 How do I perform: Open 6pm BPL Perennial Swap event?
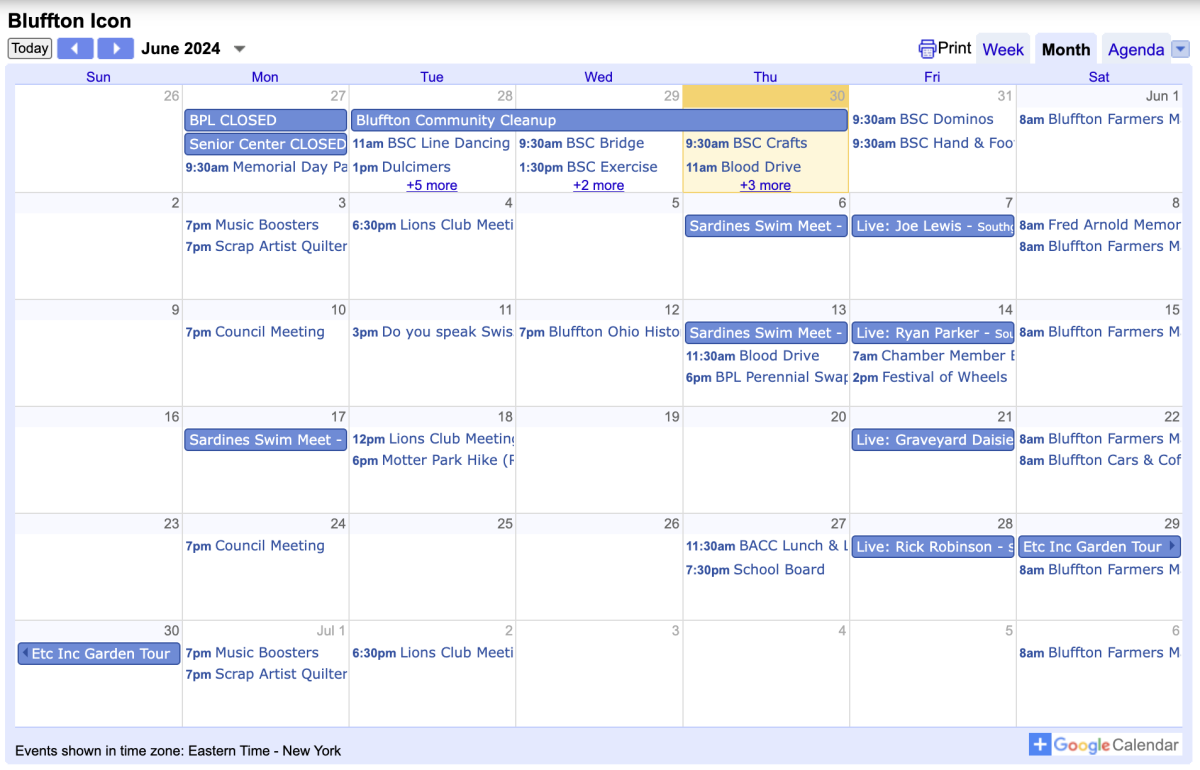tap(766, 377)
